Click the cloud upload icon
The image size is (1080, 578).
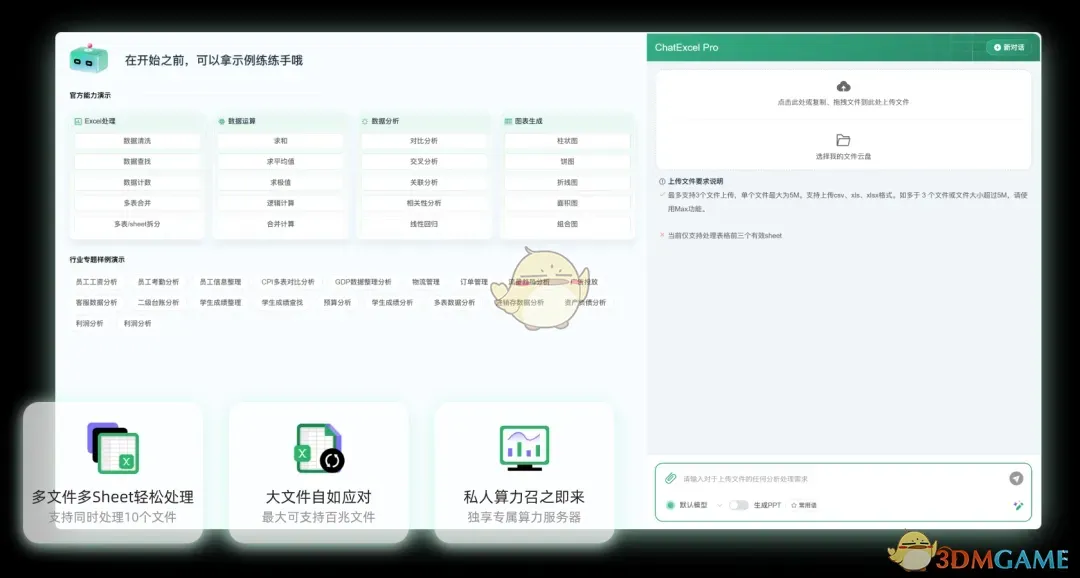click(844, 89)
